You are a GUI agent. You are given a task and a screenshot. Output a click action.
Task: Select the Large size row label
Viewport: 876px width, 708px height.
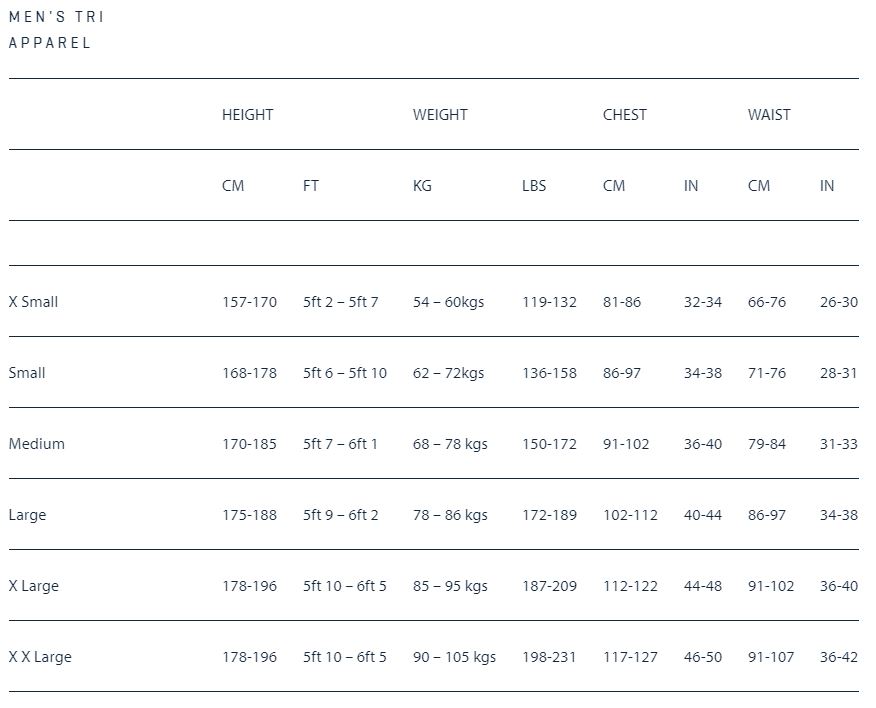point(27,515)
